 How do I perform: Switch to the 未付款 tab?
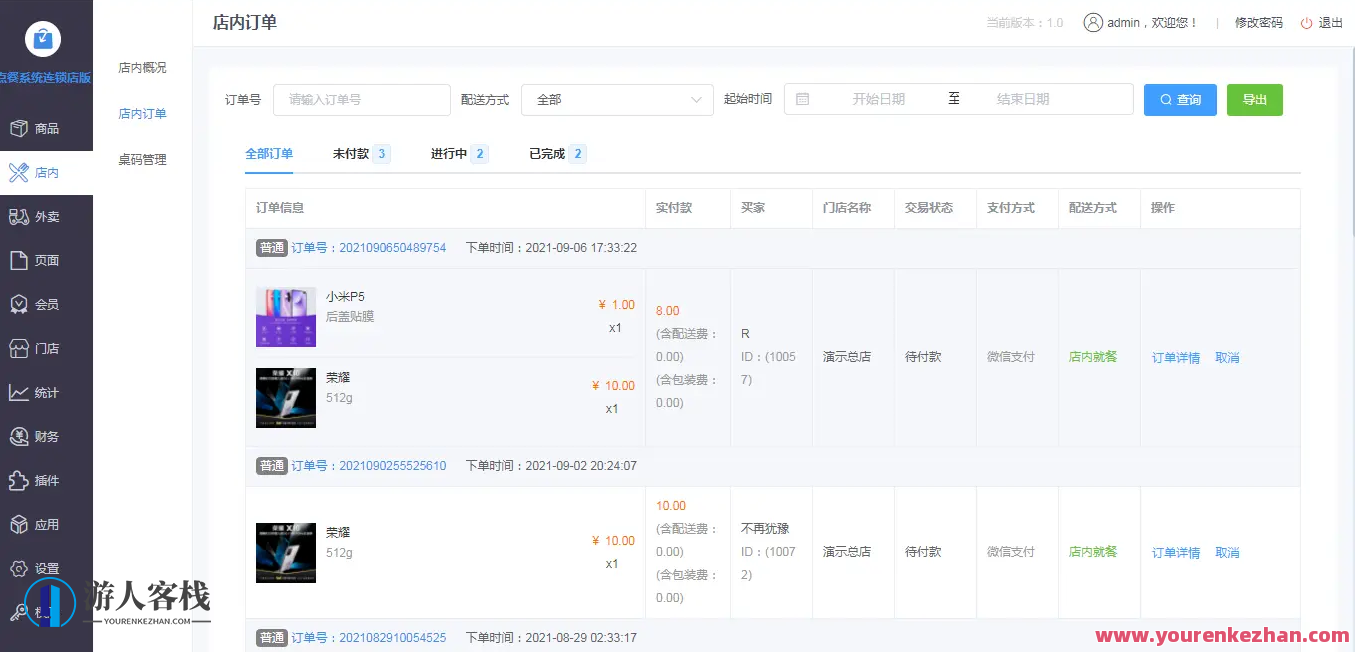click(361, 154)
